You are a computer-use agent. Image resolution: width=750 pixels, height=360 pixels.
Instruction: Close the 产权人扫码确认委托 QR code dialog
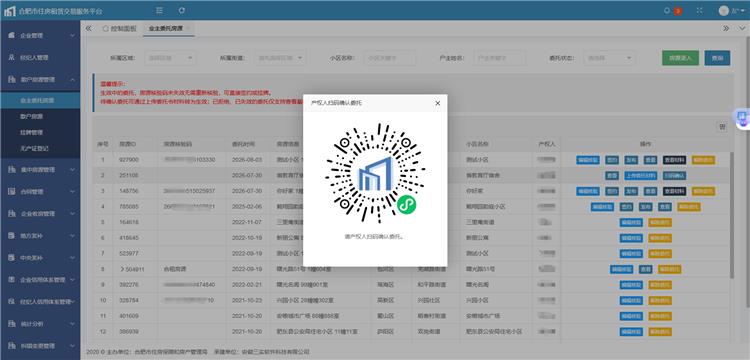point(437,103)
